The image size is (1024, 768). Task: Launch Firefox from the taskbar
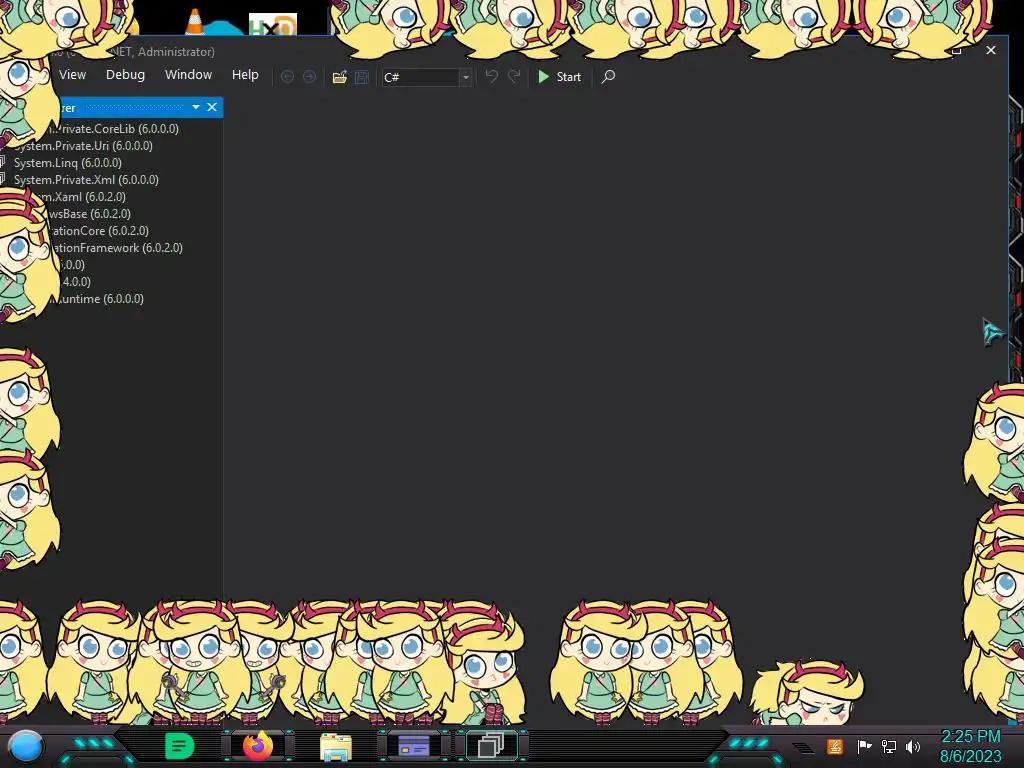258,746
